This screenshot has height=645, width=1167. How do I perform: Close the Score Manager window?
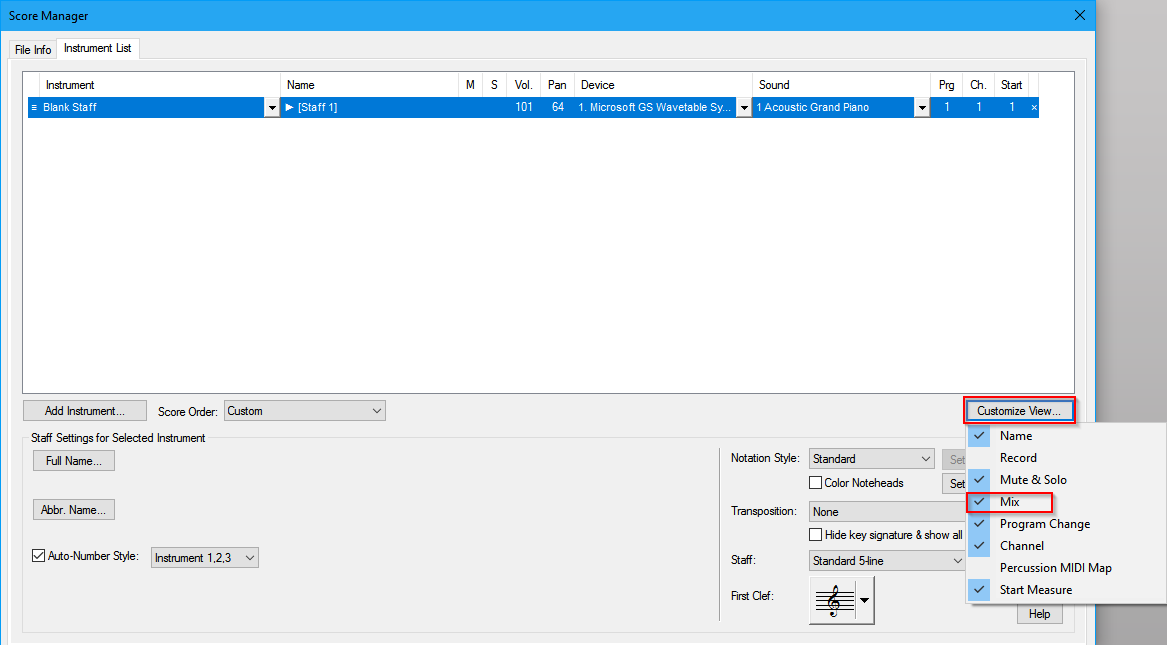1079,15
